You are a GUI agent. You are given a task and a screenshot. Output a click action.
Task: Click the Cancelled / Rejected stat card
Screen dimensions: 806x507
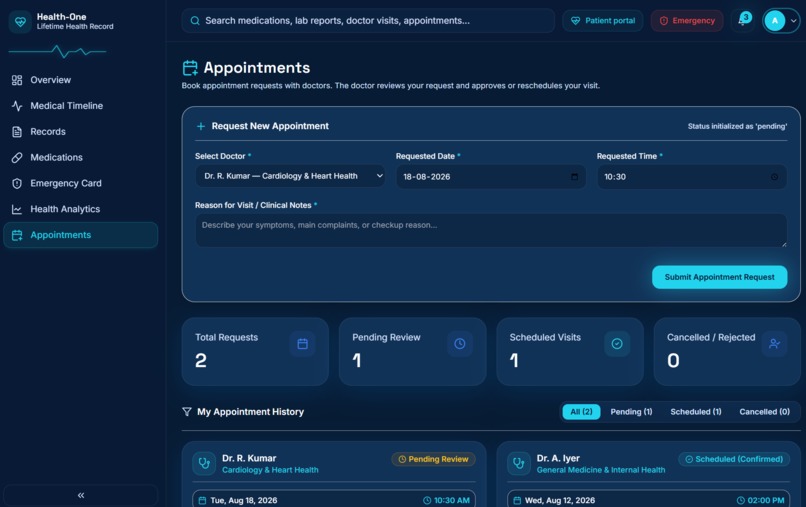(727, 352)
